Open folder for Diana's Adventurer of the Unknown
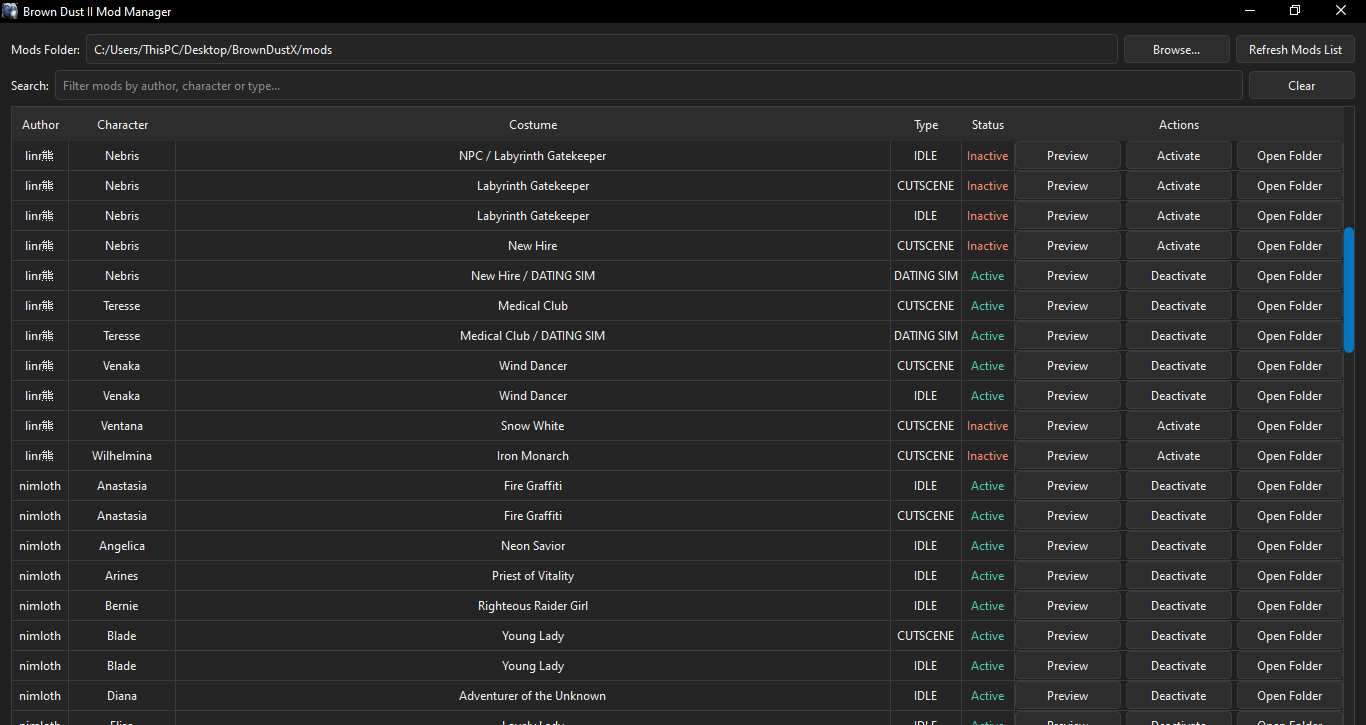The image size is (1366, 725). click(1289, 695)
